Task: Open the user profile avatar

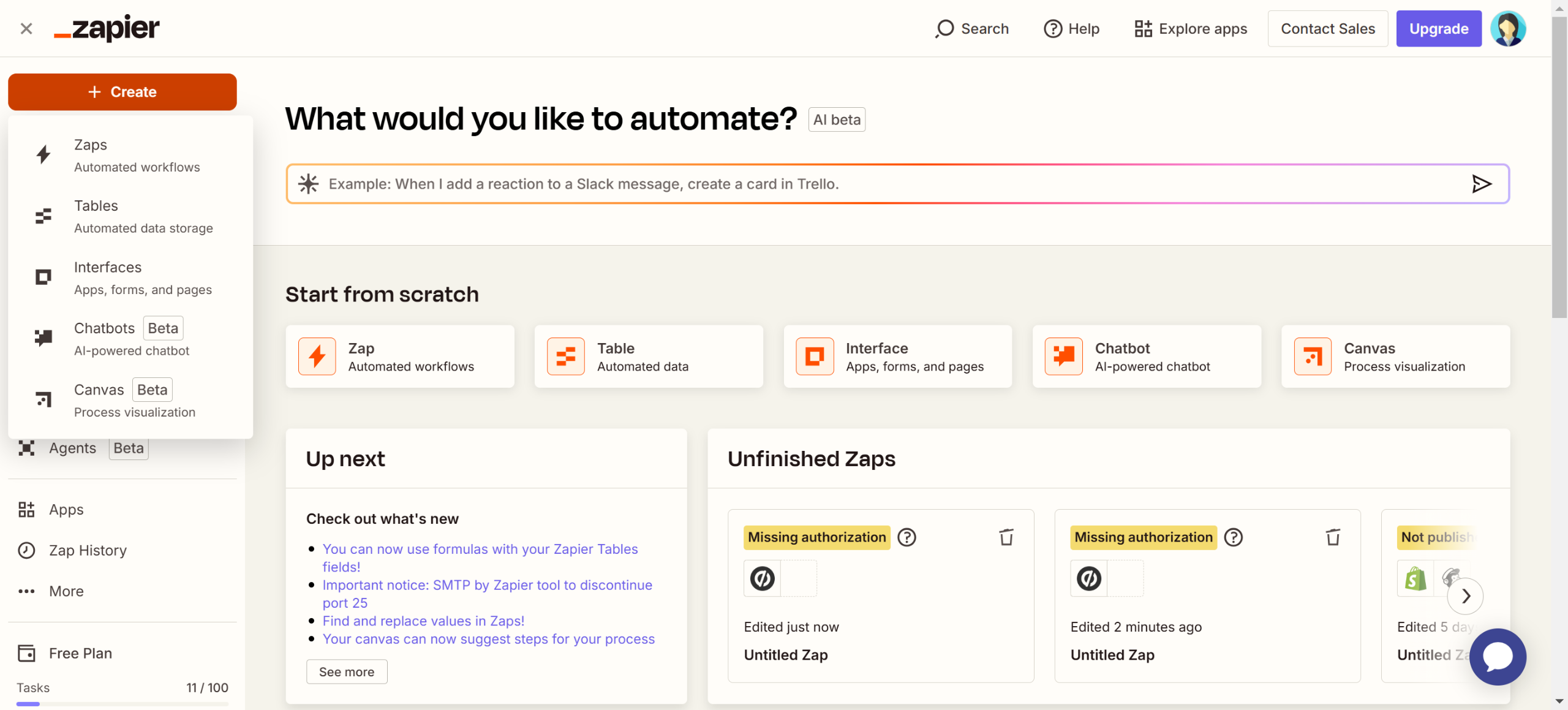Action: tap(1507, 28)
